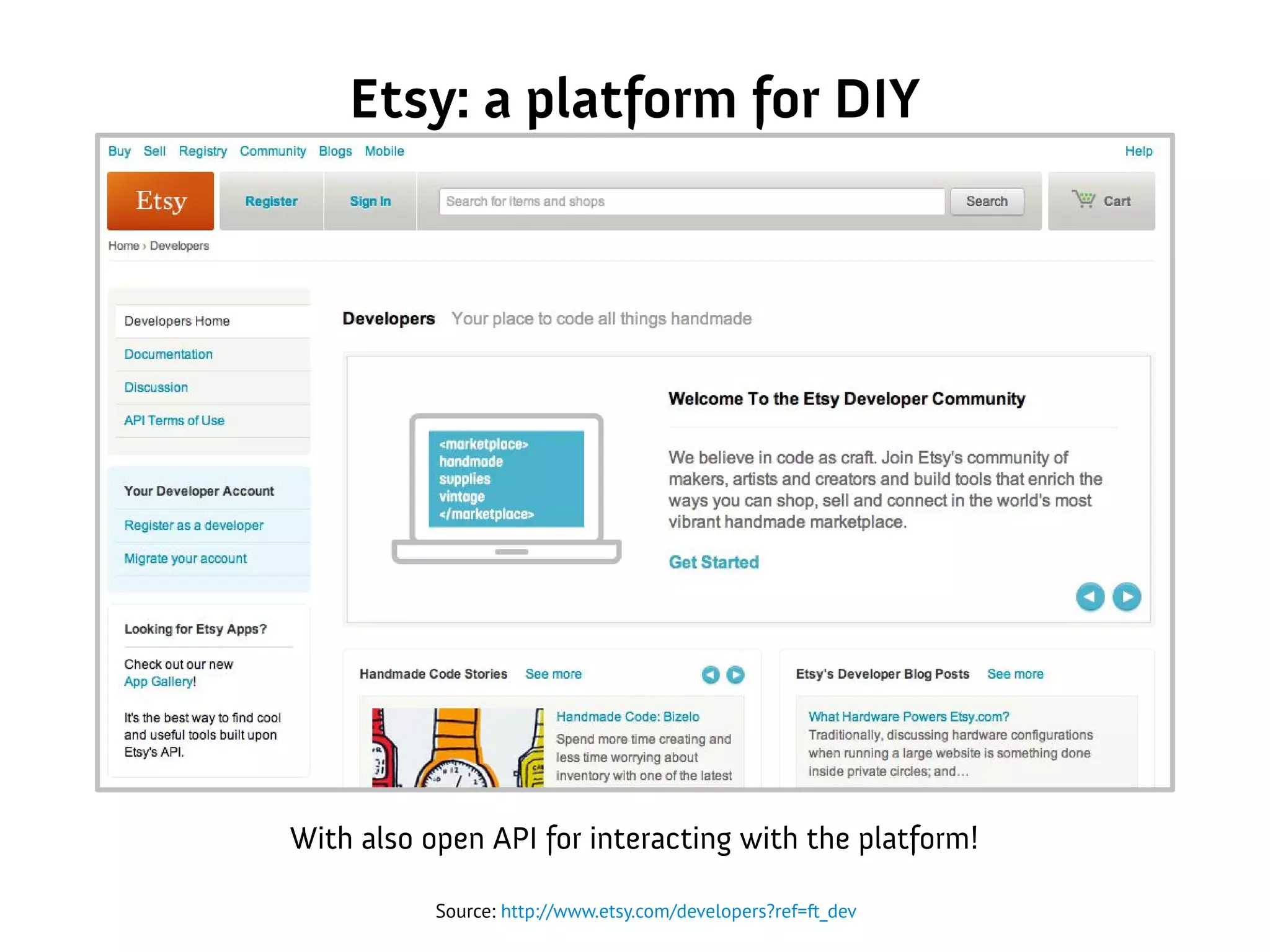Click 'Welcome To the Etsy Developer Community' heading
Image resolution: width=1270 pixels, height=952 pixels.
(x=846, y=399)
